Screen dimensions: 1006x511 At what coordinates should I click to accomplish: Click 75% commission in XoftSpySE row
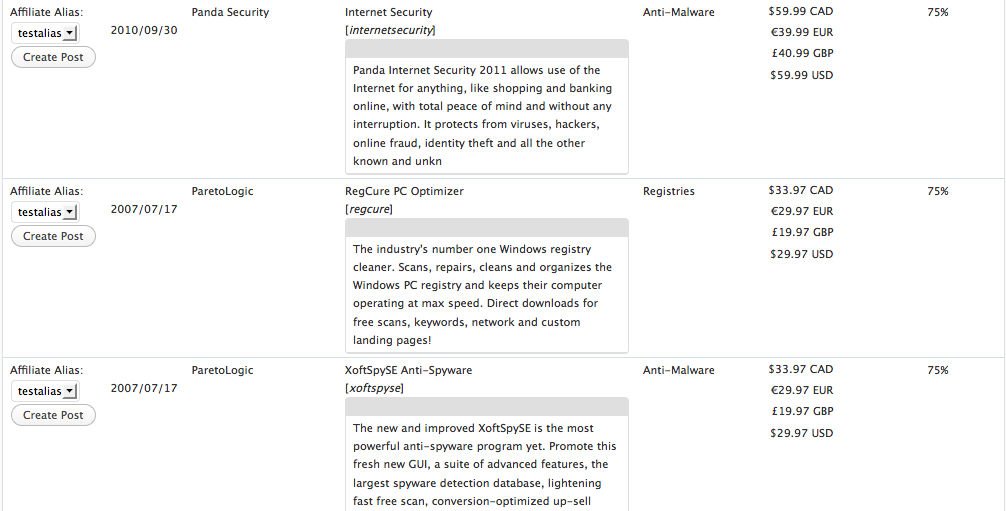tap(937, 370)
